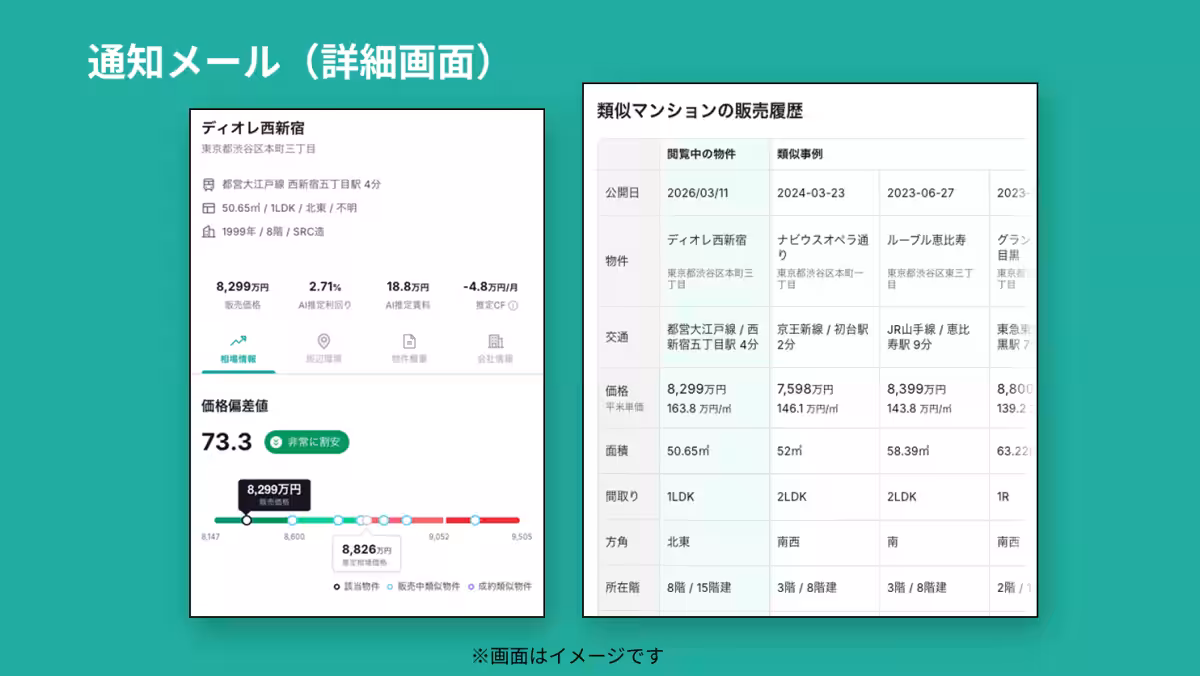The height and width of the screenshot is (676, 1200).
Task: Click the company building icon for 会社情報
Action: pos(495,341)
